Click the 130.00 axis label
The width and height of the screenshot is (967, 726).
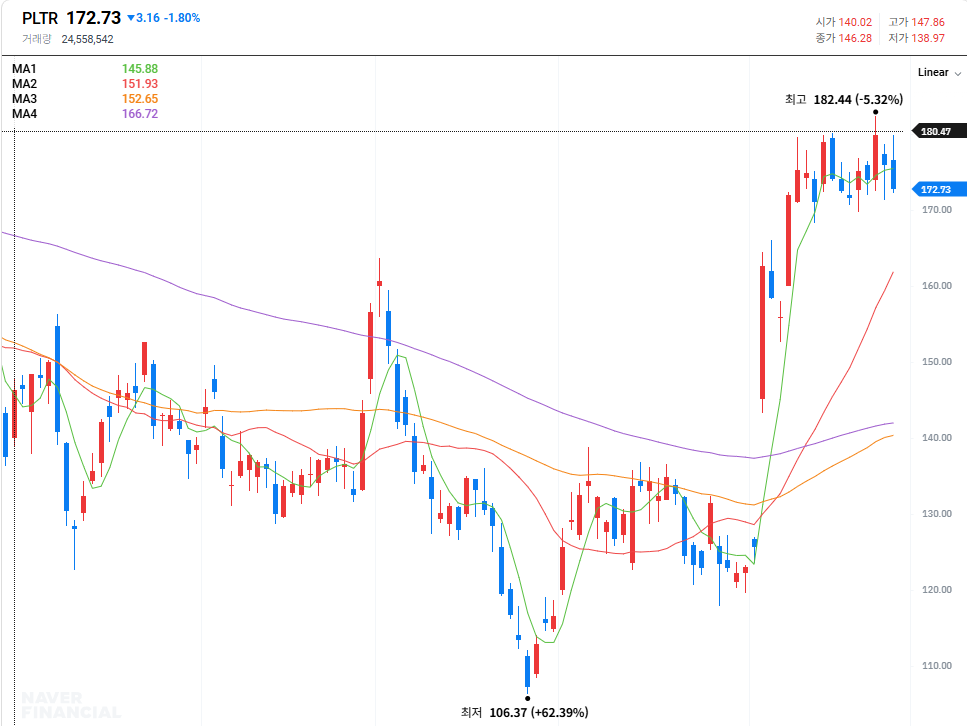(937, 513)
